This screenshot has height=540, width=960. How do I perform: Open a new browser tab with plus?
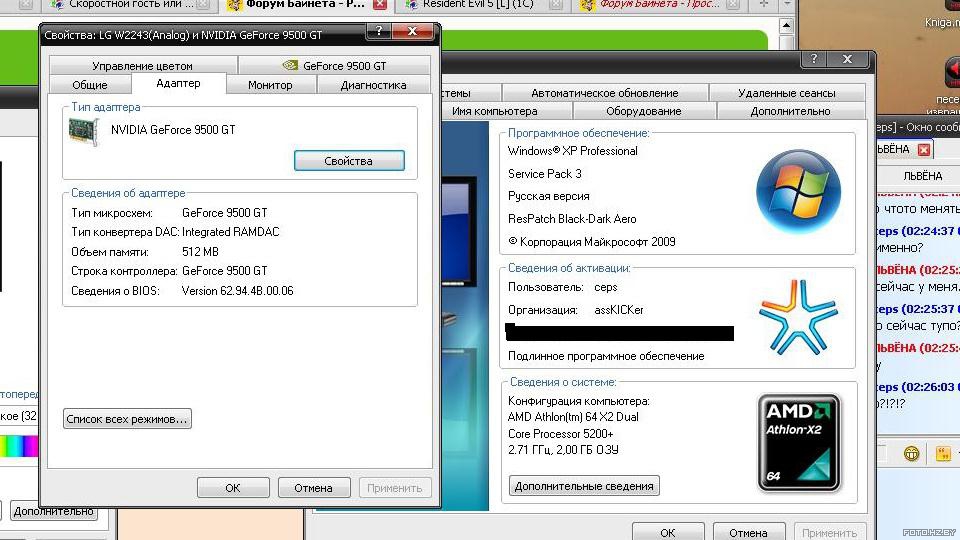[763, 4]
